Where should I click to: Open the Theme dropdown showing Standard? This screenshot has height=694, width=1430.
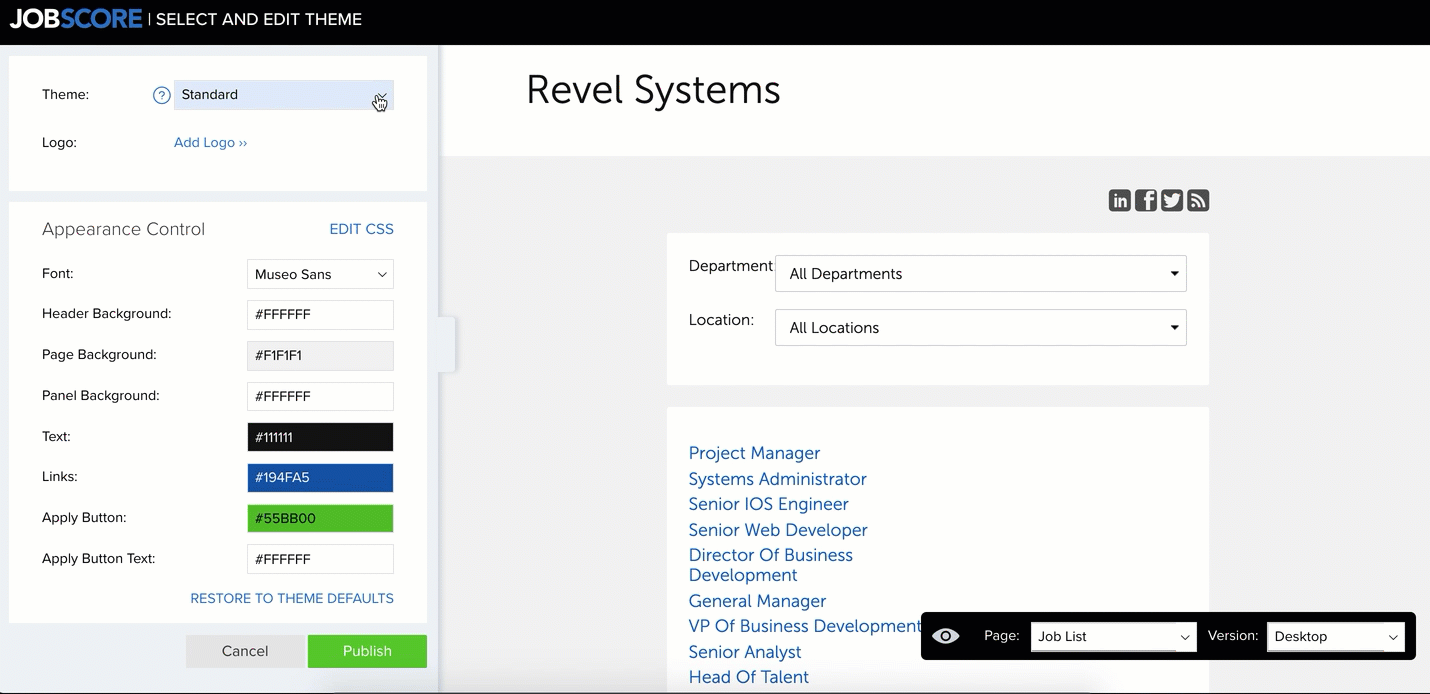click(284, 95)
